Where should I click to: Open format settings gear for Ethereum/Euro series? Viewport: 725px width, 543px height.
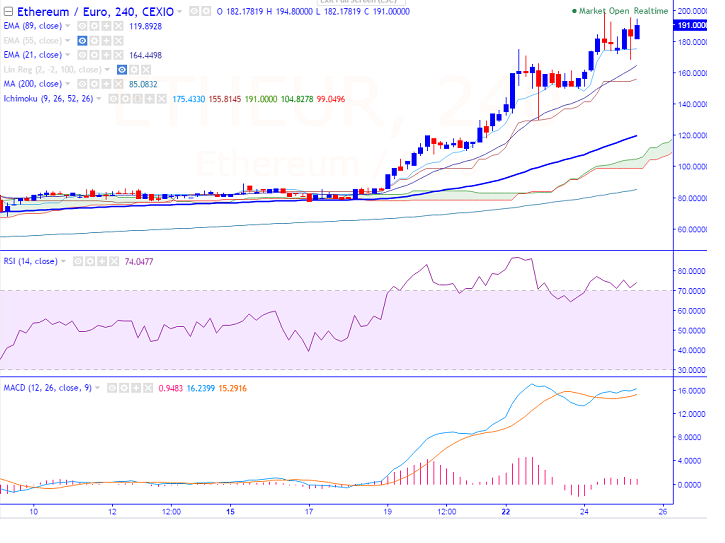point(206,12)
